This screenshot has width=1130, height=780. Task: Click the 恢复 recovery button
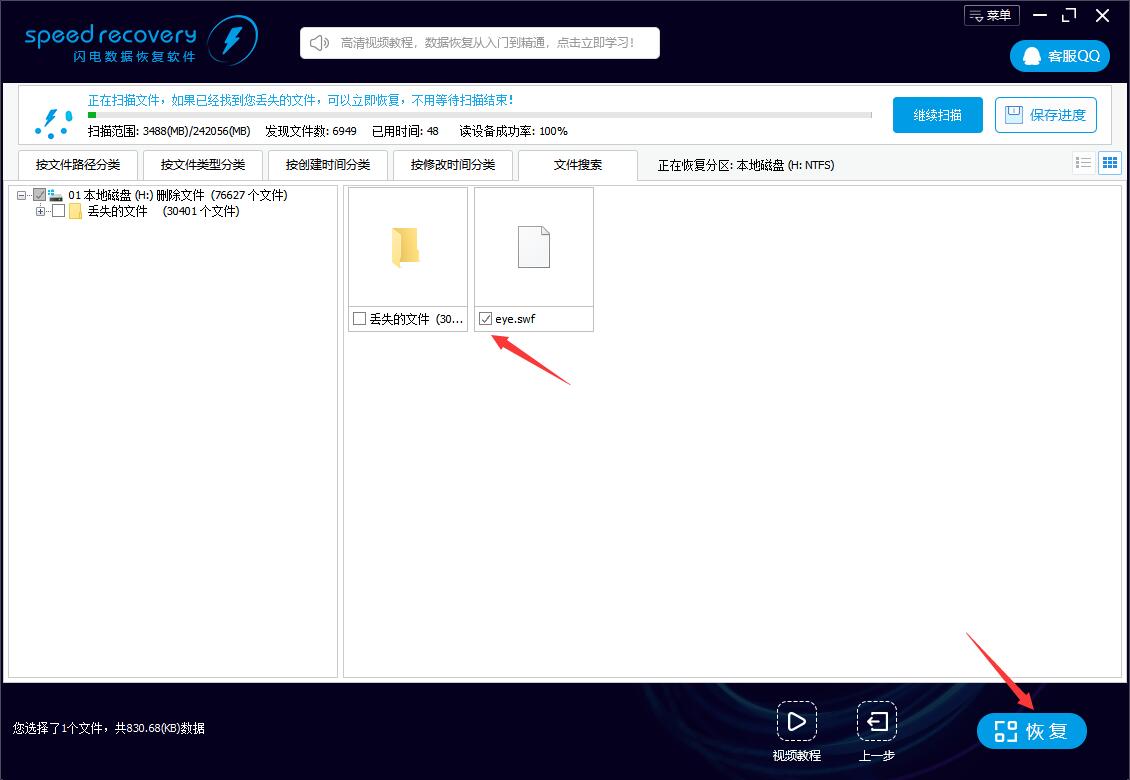coord(1031,730)
